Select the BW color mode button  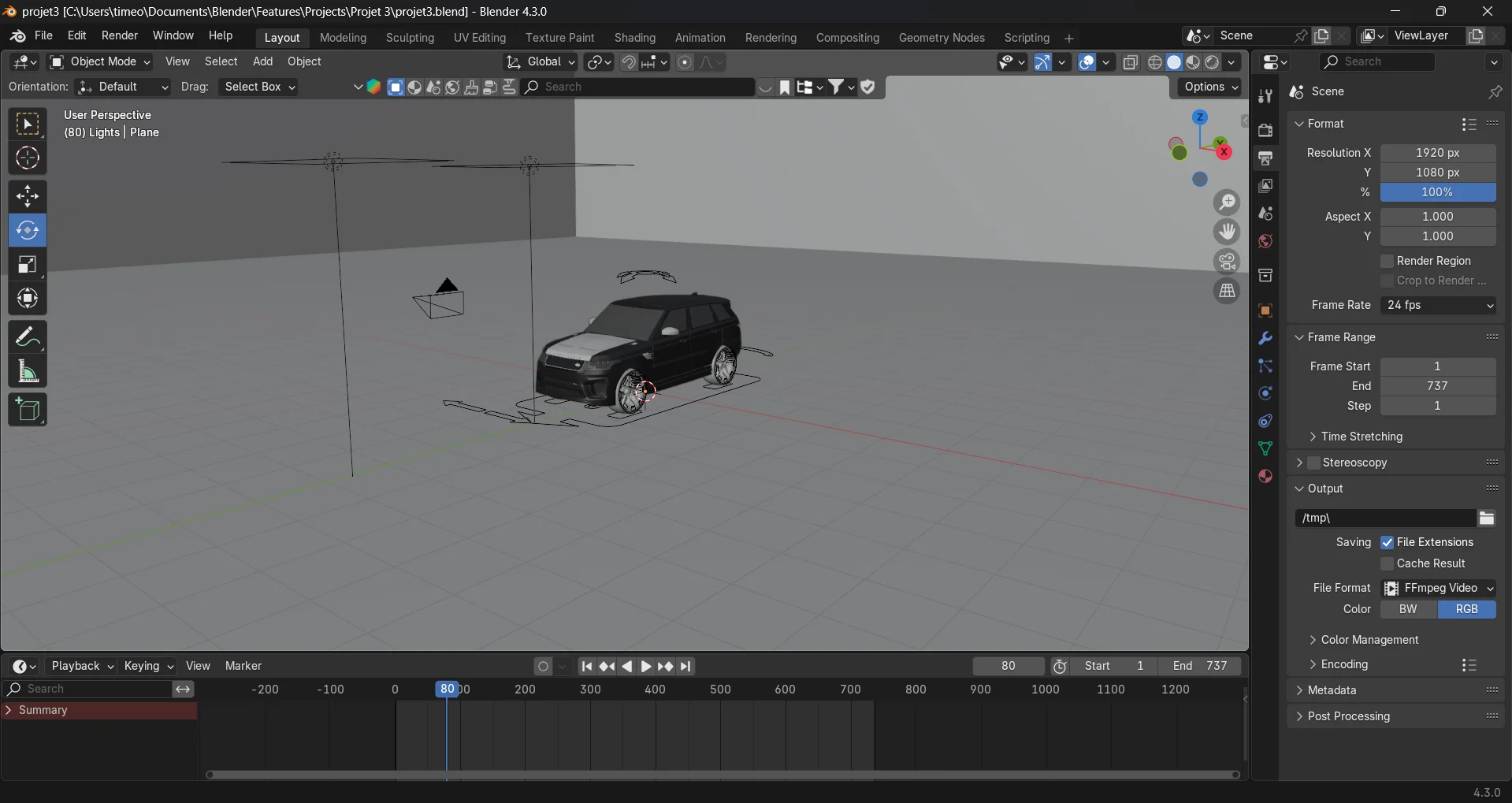pyautogui.click(x=1409, y=609)
